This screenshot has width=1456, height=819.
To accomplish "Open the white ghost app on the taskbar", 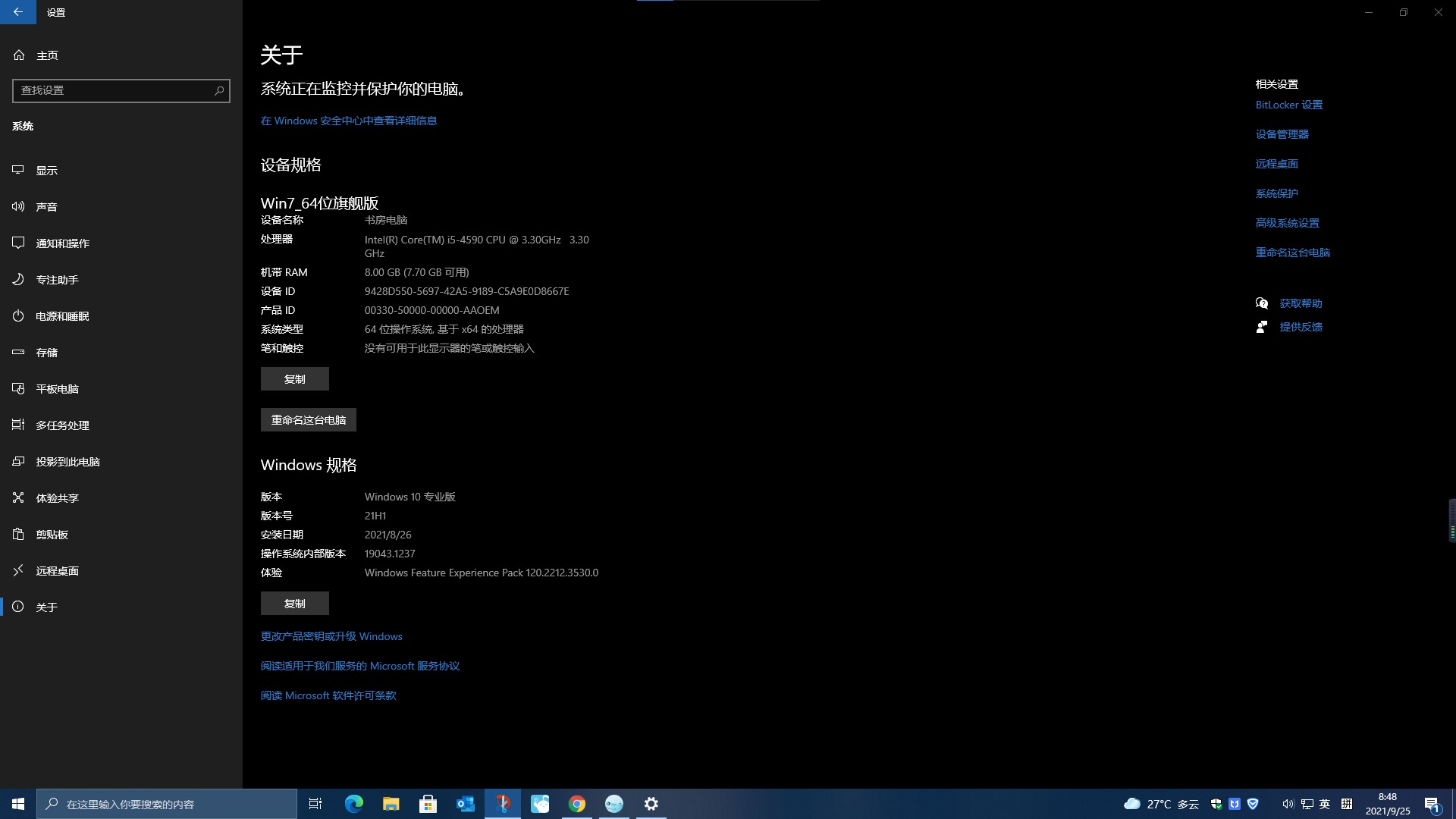I will click(x=540, y=804).
